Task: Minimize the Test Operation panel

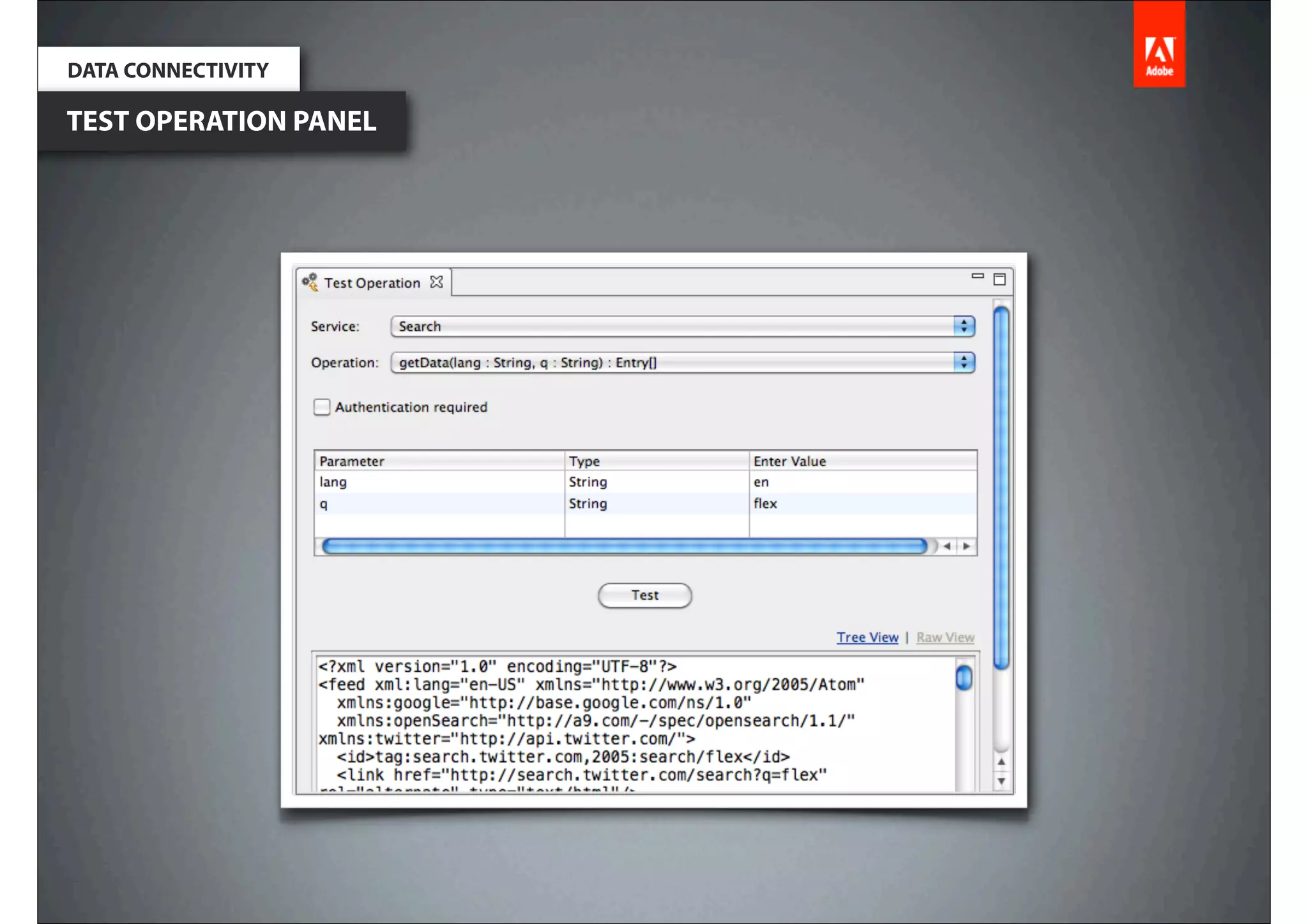Action: coord(977,276)
